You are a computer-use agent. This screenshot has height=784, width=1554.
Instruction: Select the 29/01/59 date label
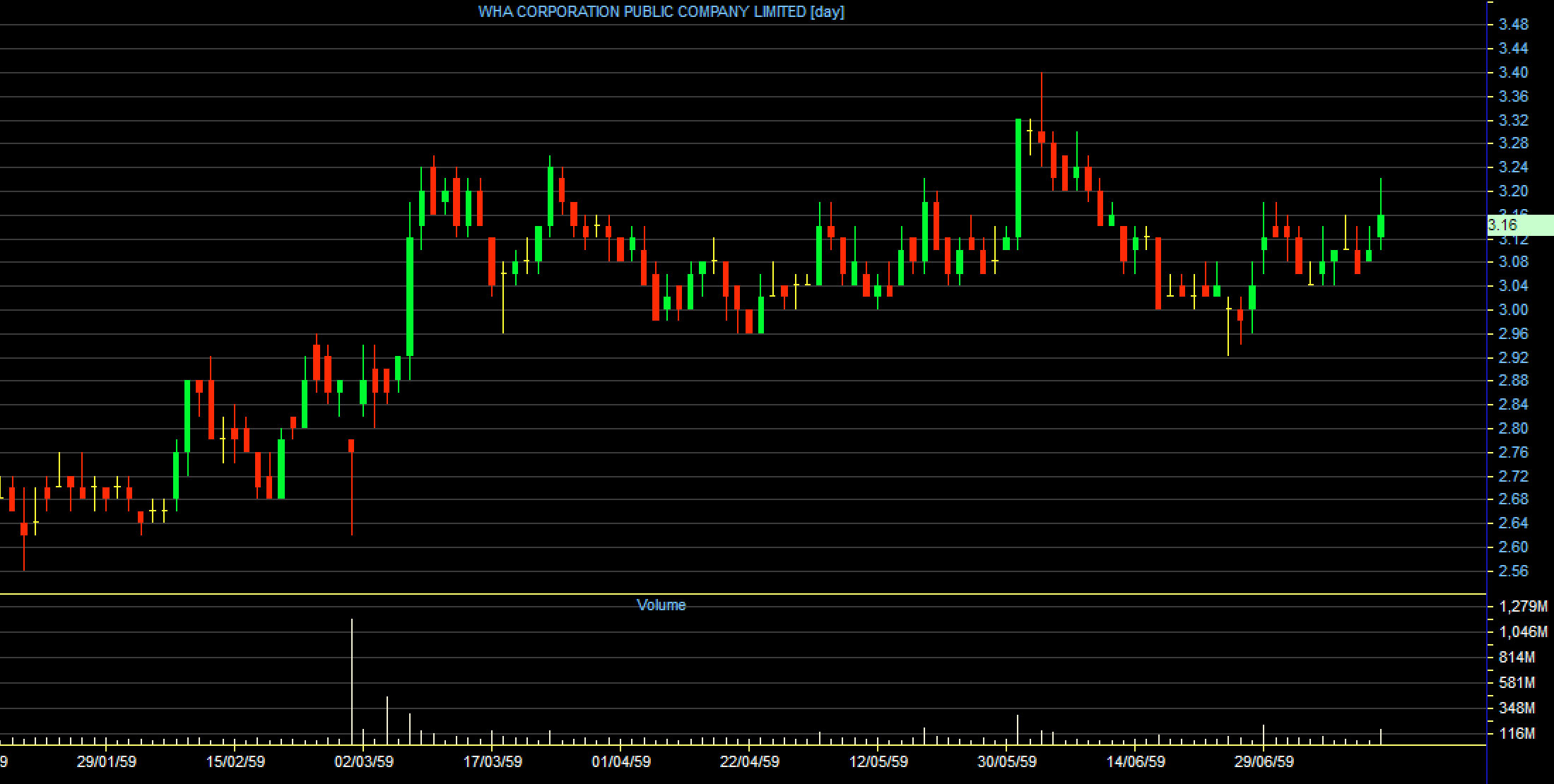[x=106, y=761]
